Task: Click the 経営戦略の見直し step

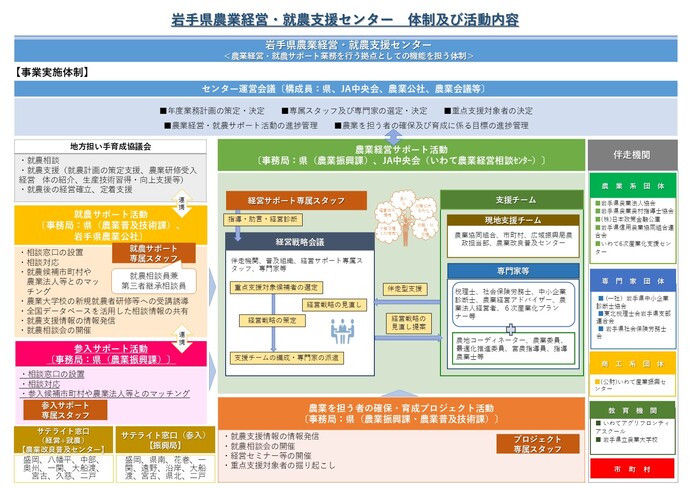Action: point(334,305)
